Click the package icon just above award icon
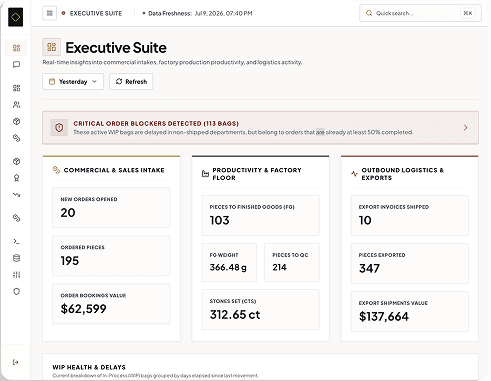The width and height of the screenshot is (491, 381). click(x=16, y=161)
